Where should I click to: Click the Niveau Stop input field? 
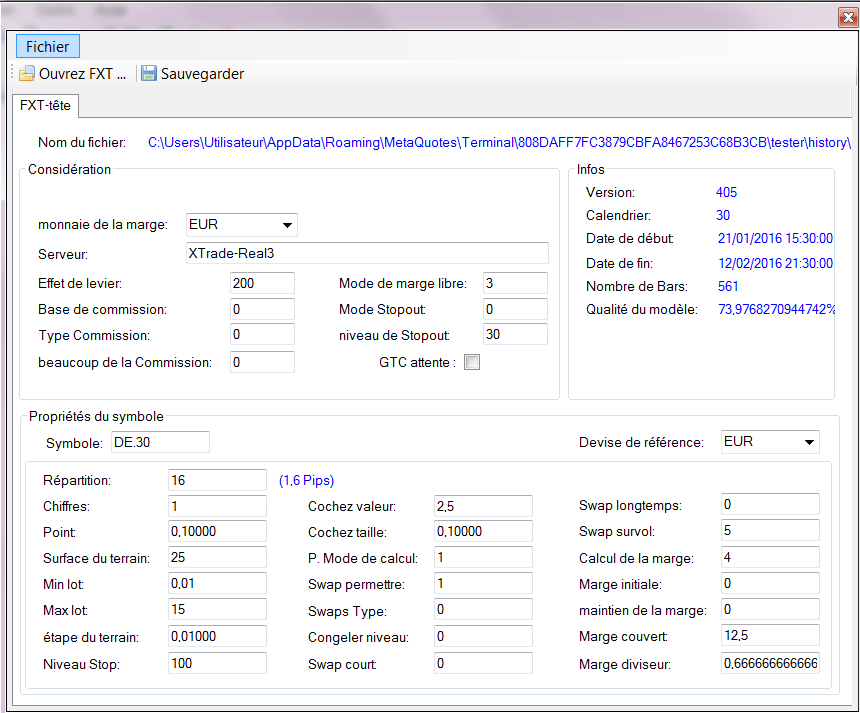pos(217,663)
